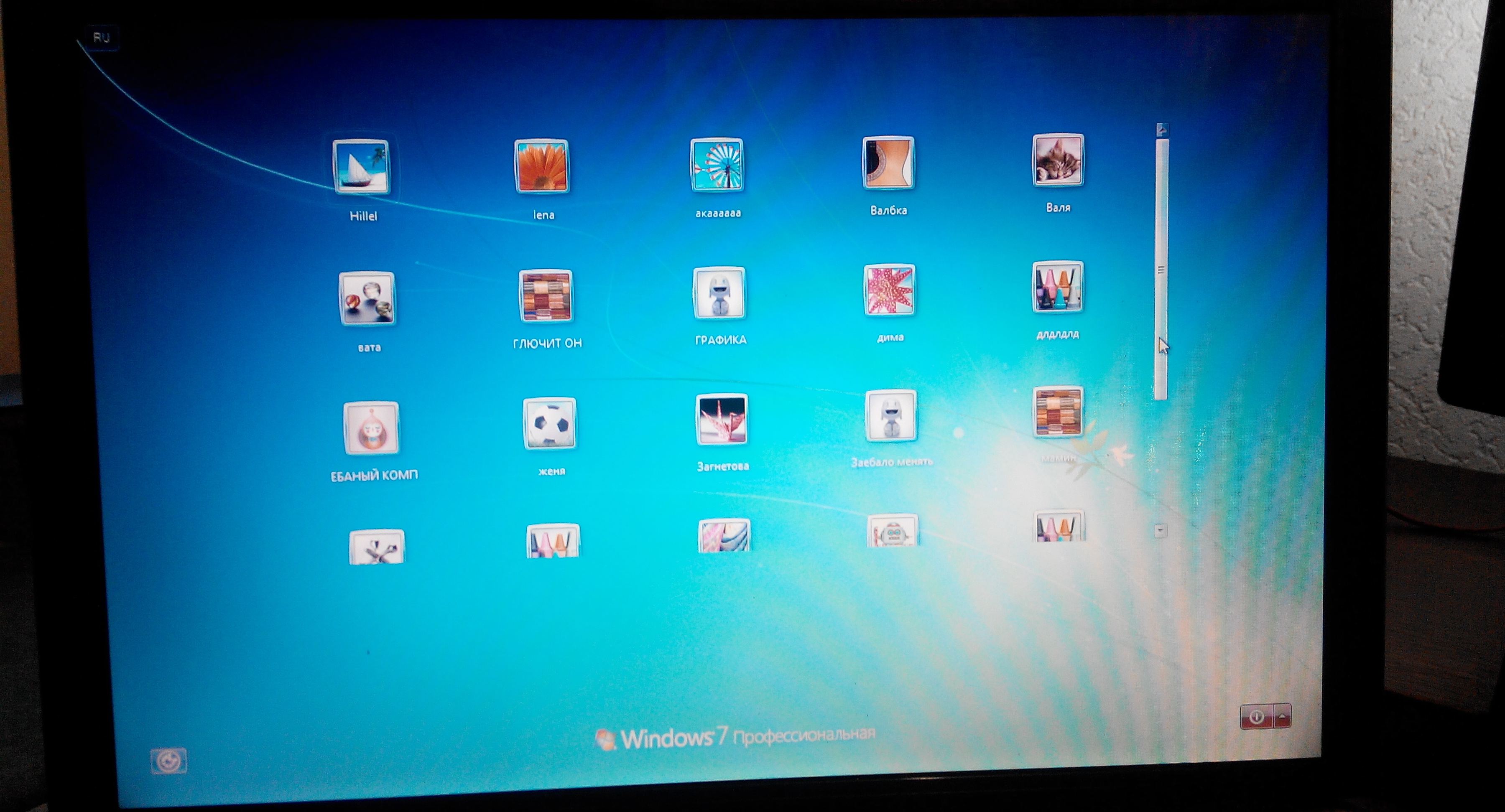Open the Ease of Access button

169,761
